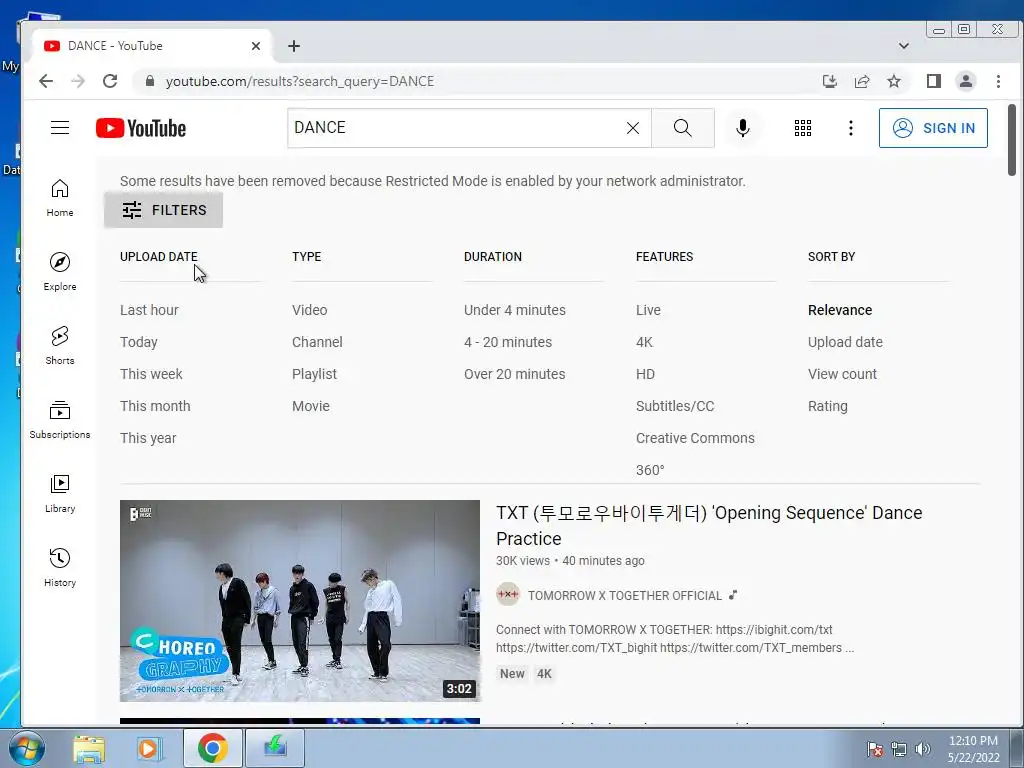Open TOMORROW X TOGETHER OFFICIAL channel
The height and width of the screenshot is (768, 1024).
[624, 596]
